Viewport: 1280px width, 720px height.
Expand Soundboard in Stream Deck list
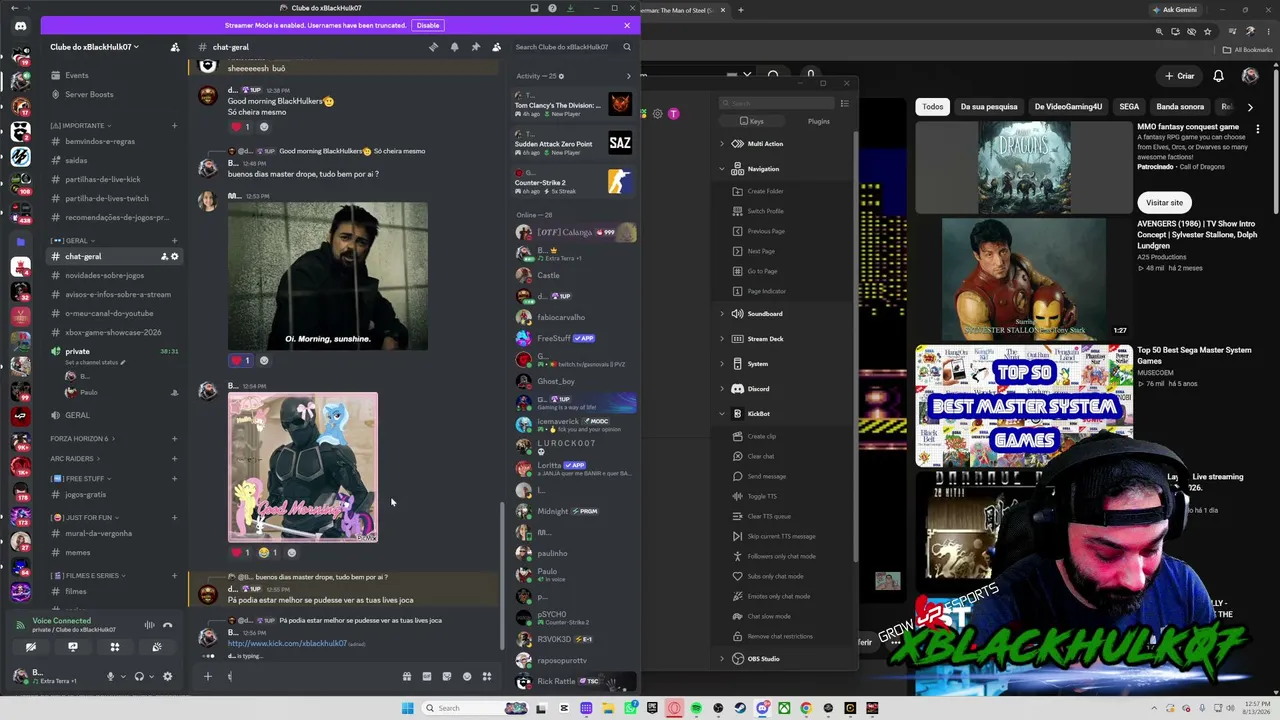click(x=722, y=314)
